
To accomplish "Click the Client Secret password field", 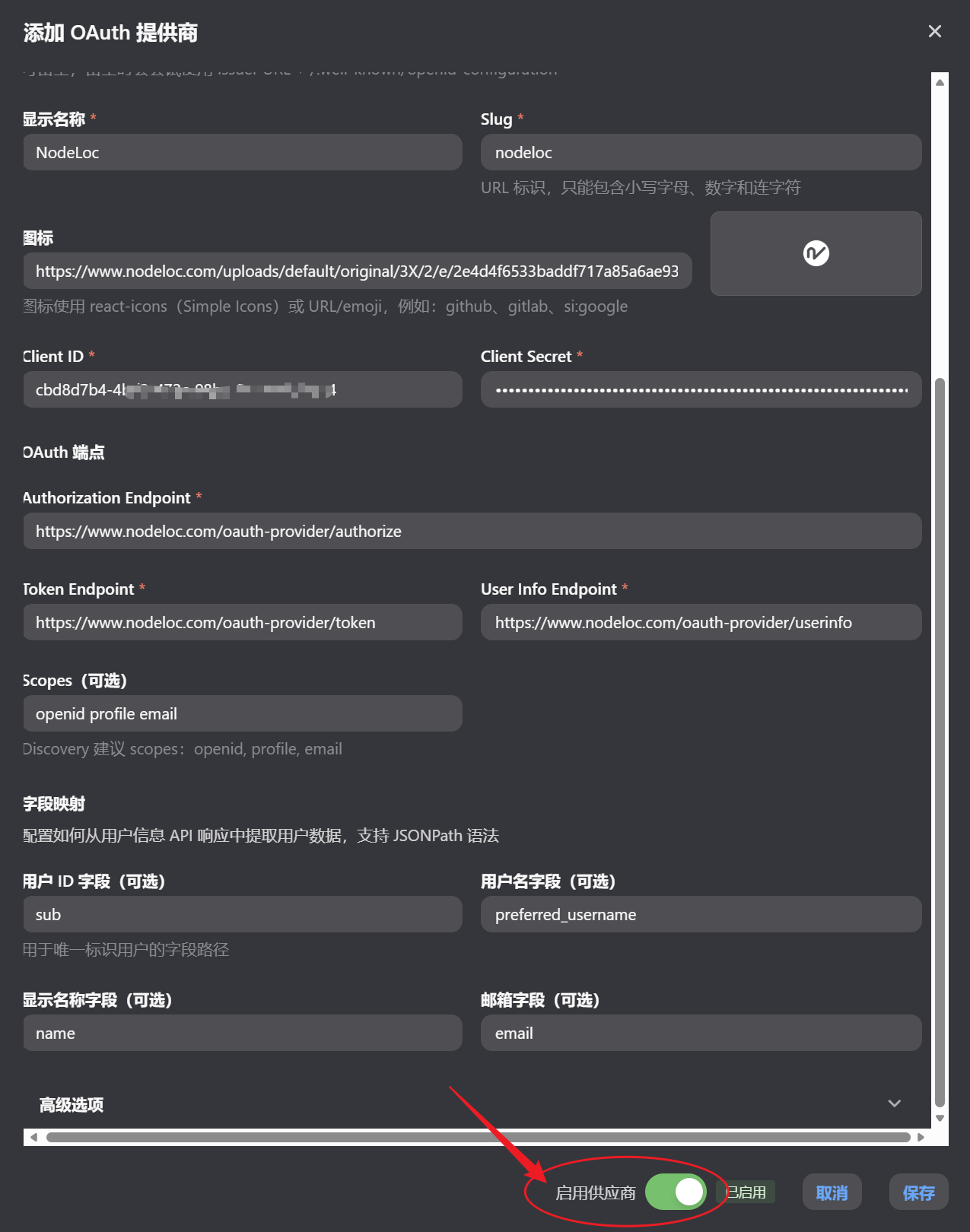I will point(701,389).
